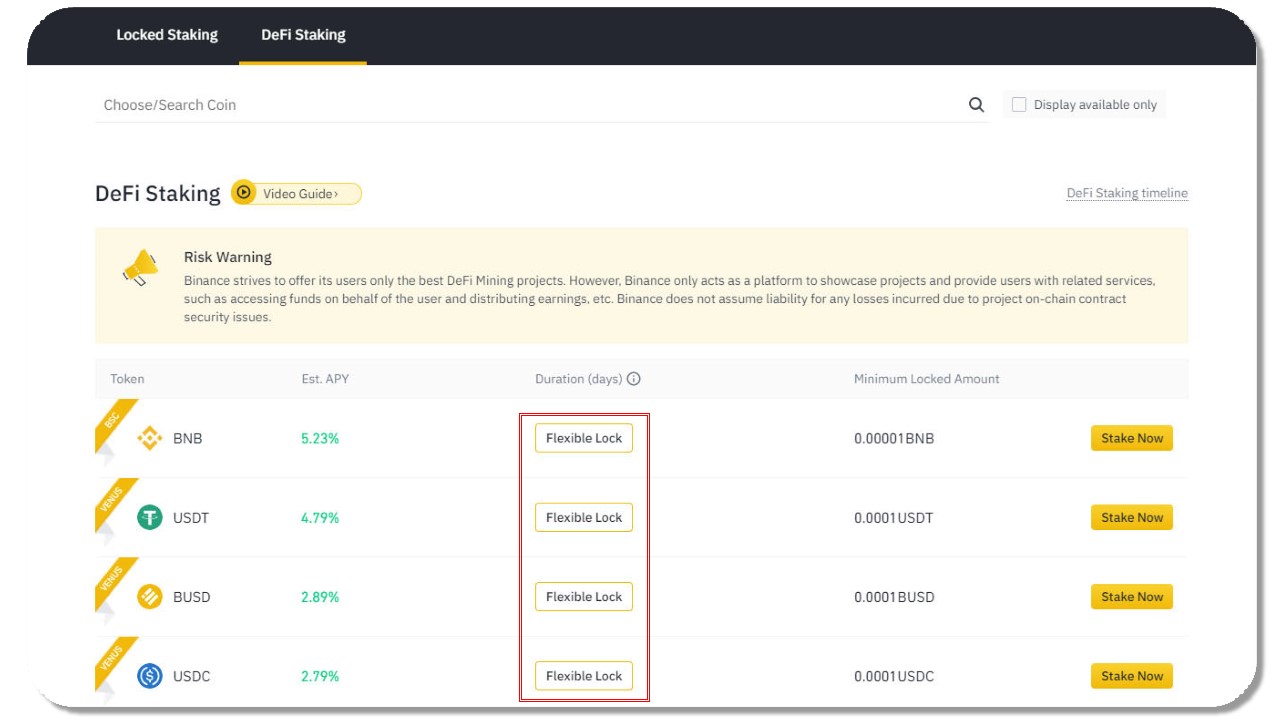1280x720 pixels.
Task: Click the 0.0001USDC minimum amount
Action: (x=894, y=676)
